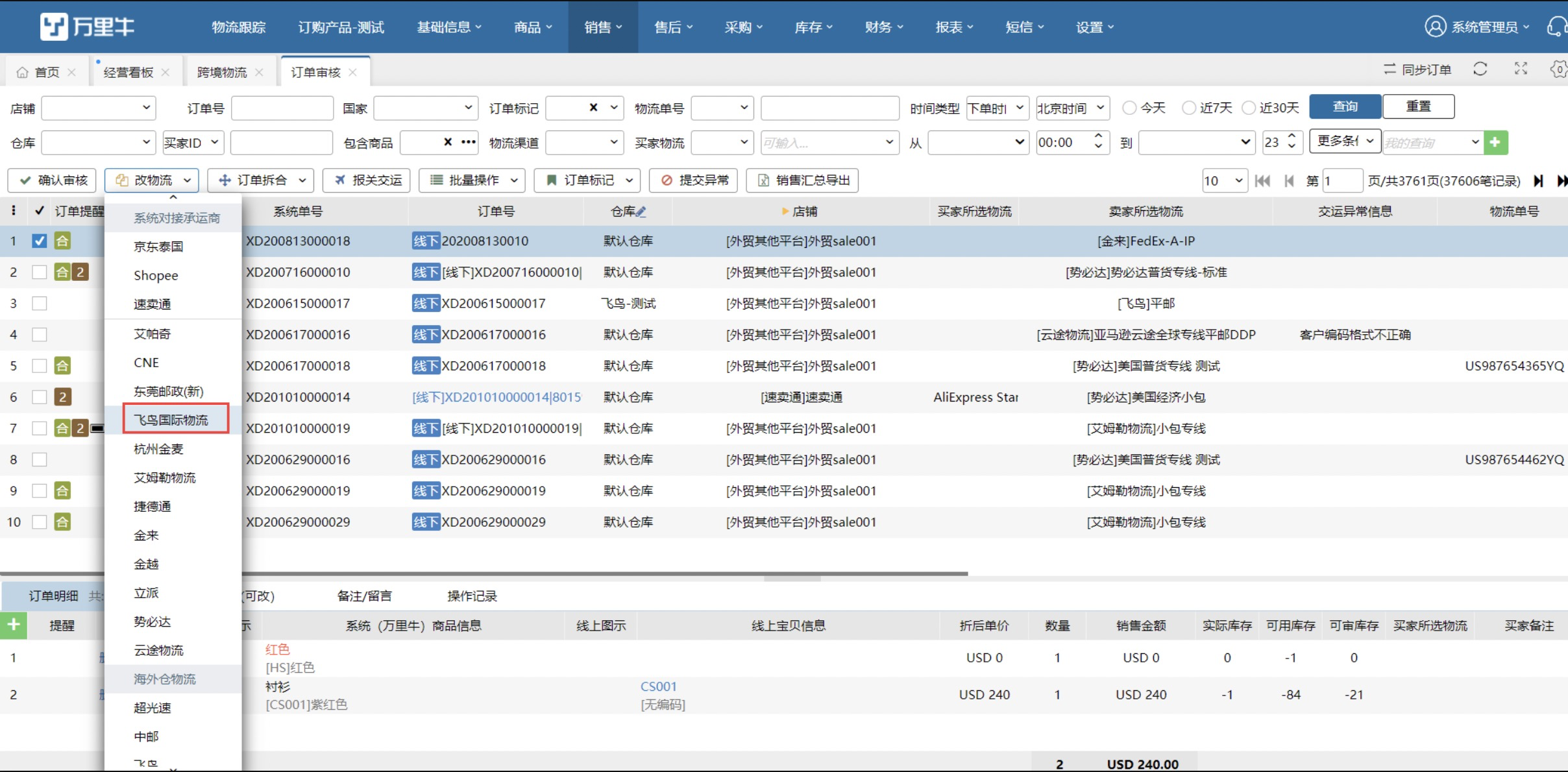The image size is (1568, 772).
Task: Click the column settings dots icon
Action: click(14, 211)
